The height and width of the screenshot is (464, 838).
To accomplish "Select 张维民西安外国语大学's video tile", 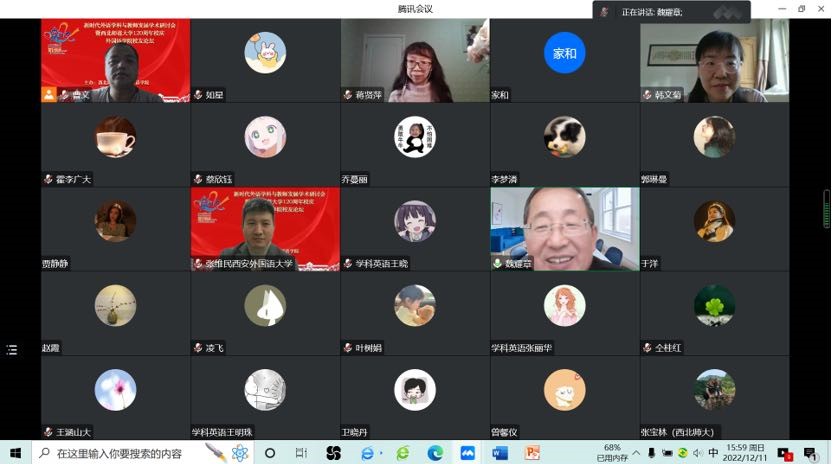I will click(265, 229).
